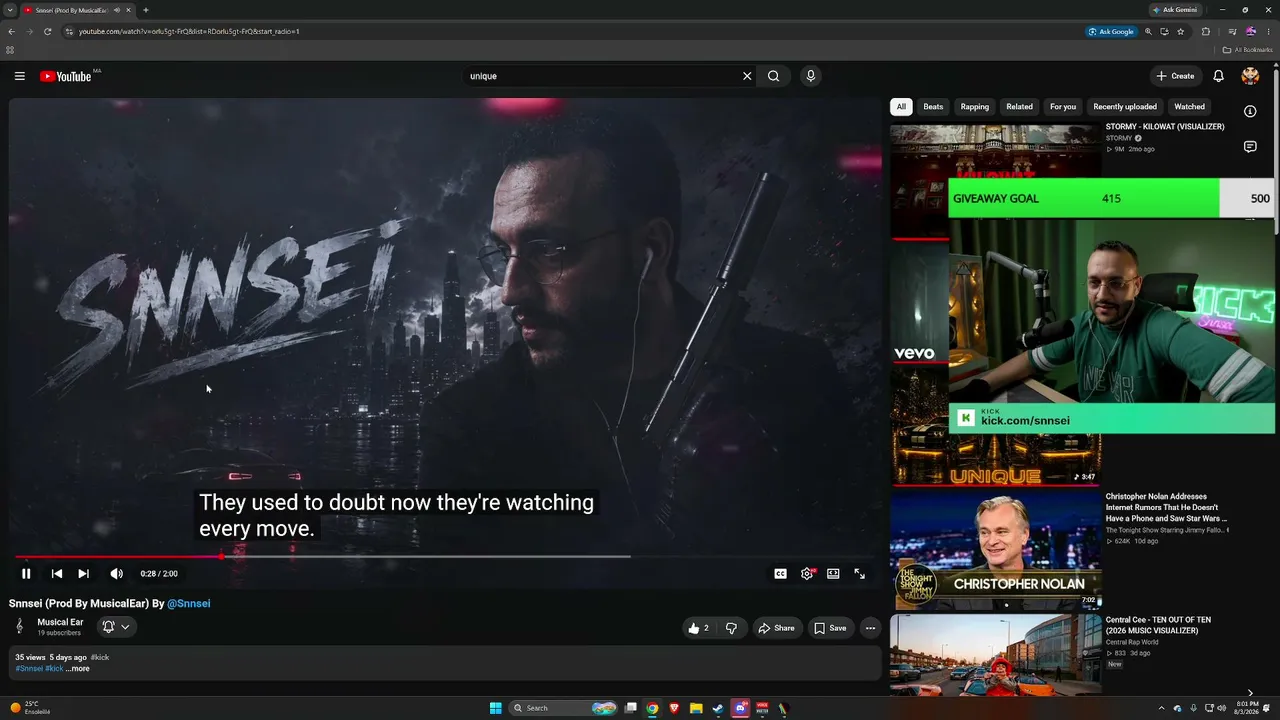1280x720 pixels.
Task: Toggle closed captions on the player
Action: (780, 574)
